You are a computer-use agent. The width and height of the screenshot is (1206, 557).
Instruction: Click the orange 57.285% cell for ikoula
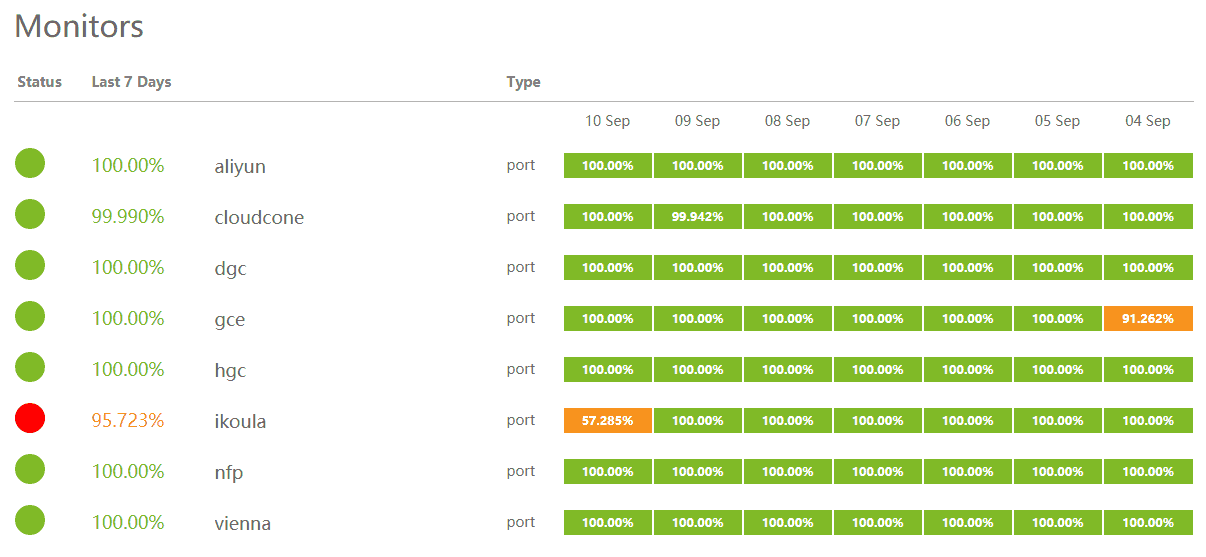(x=608, y=420)
